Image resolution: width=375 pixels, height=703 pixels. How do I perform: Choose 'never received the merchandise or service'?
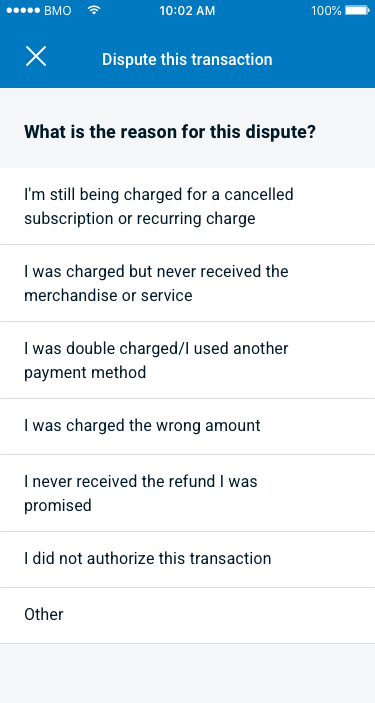coord(188,283)
